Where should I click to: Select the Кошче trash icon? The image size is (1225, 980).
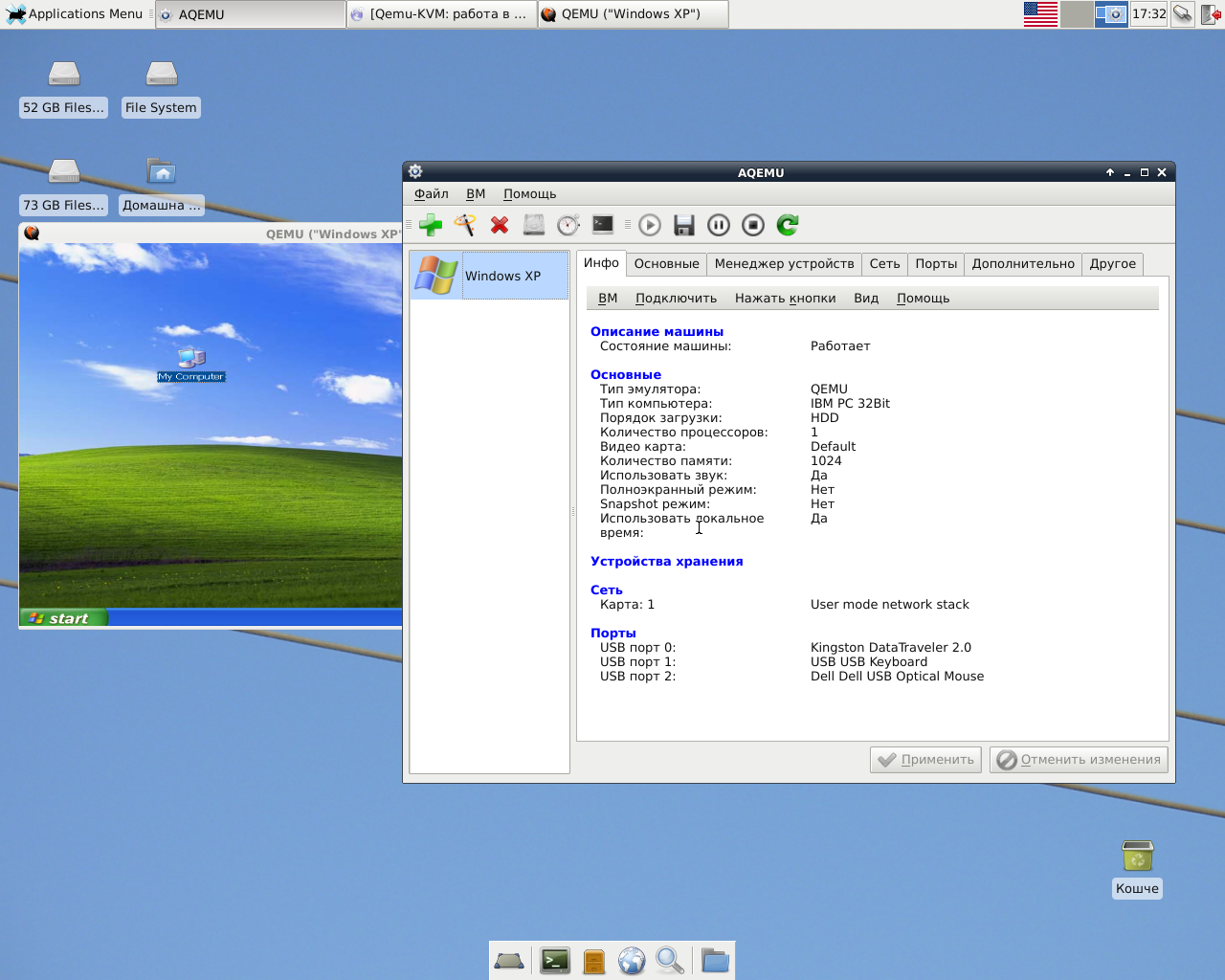pyautogui.click(x=1137, y=868)
